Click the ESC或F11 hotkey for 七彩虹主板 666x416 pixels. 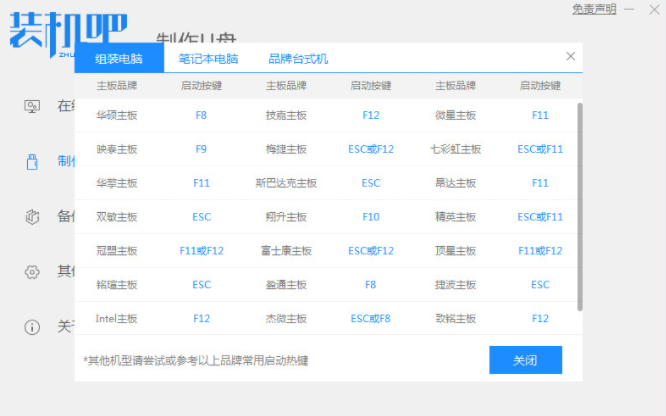point(540,150)
